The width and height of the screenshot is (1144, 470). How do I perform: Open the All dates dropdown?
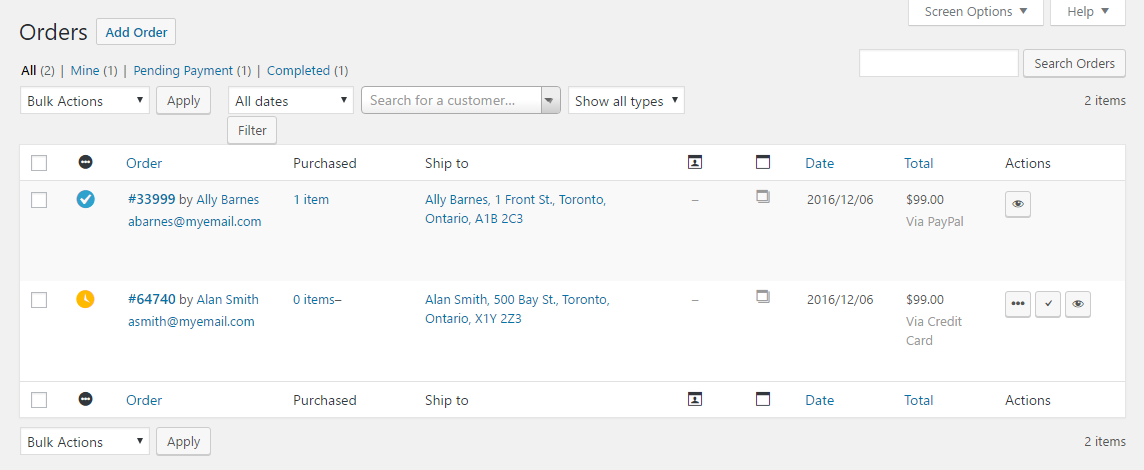(291, 101)
